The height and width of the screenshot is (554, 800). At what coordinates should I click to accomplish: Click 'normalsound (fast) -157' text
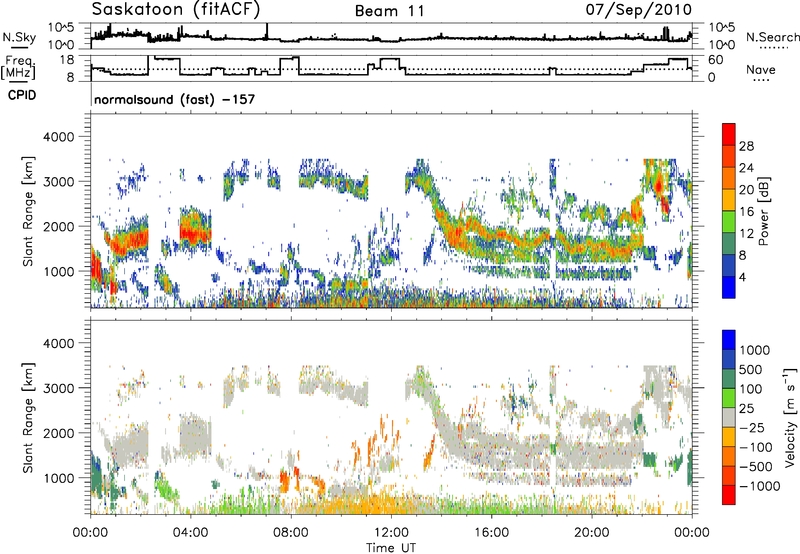[x=174, y=99]
